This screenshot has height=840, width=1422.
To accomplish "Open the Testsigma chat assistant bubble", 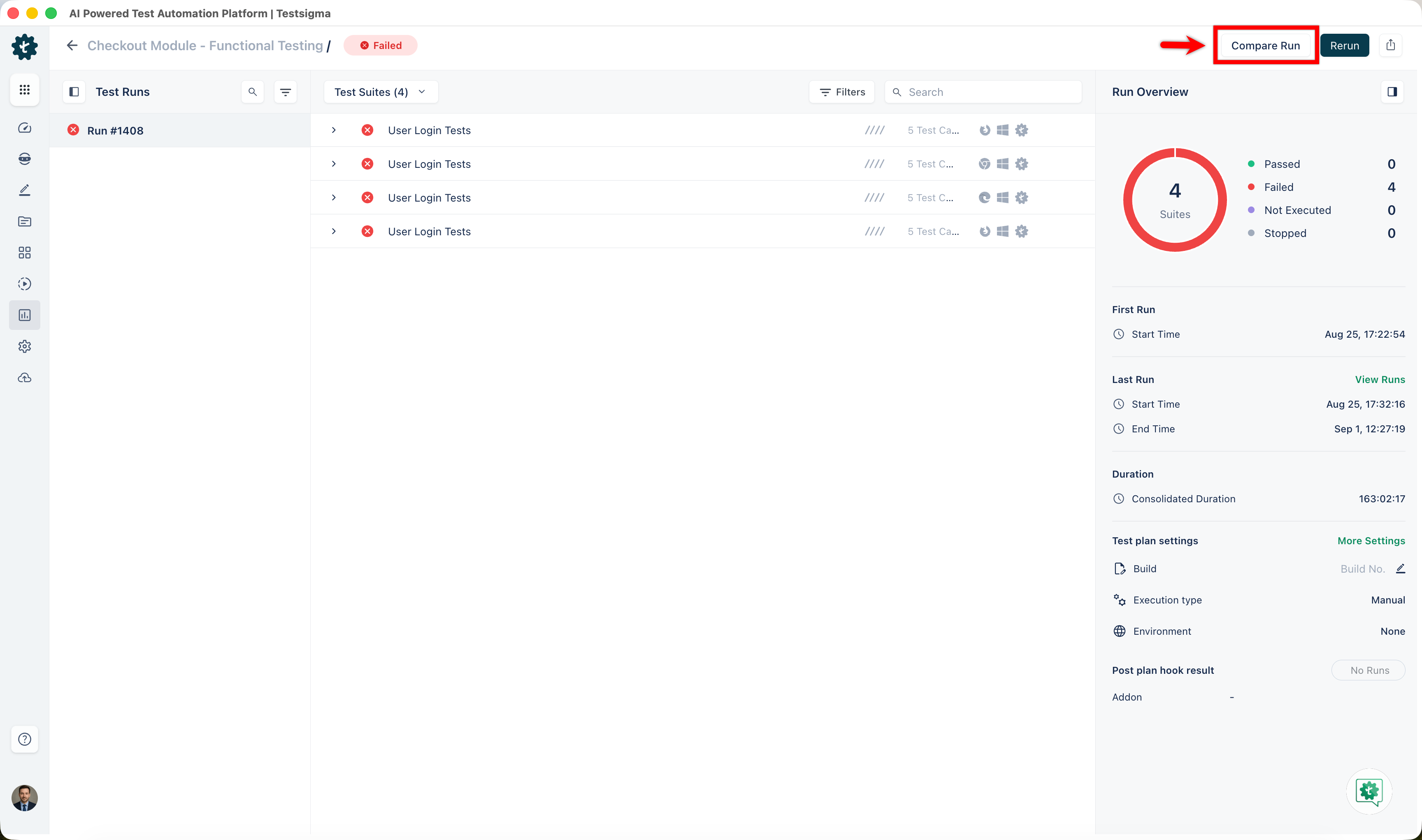I will pyautogui.click(x=1369, y=791).
